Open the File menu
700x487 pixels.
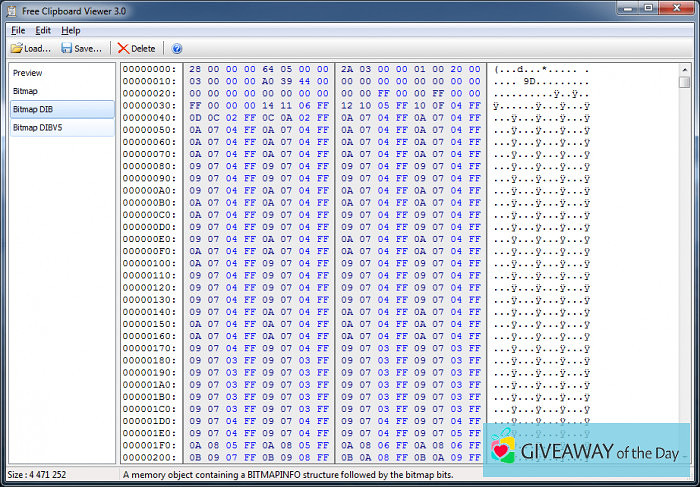pyautogui.click(x=18, y=30)
